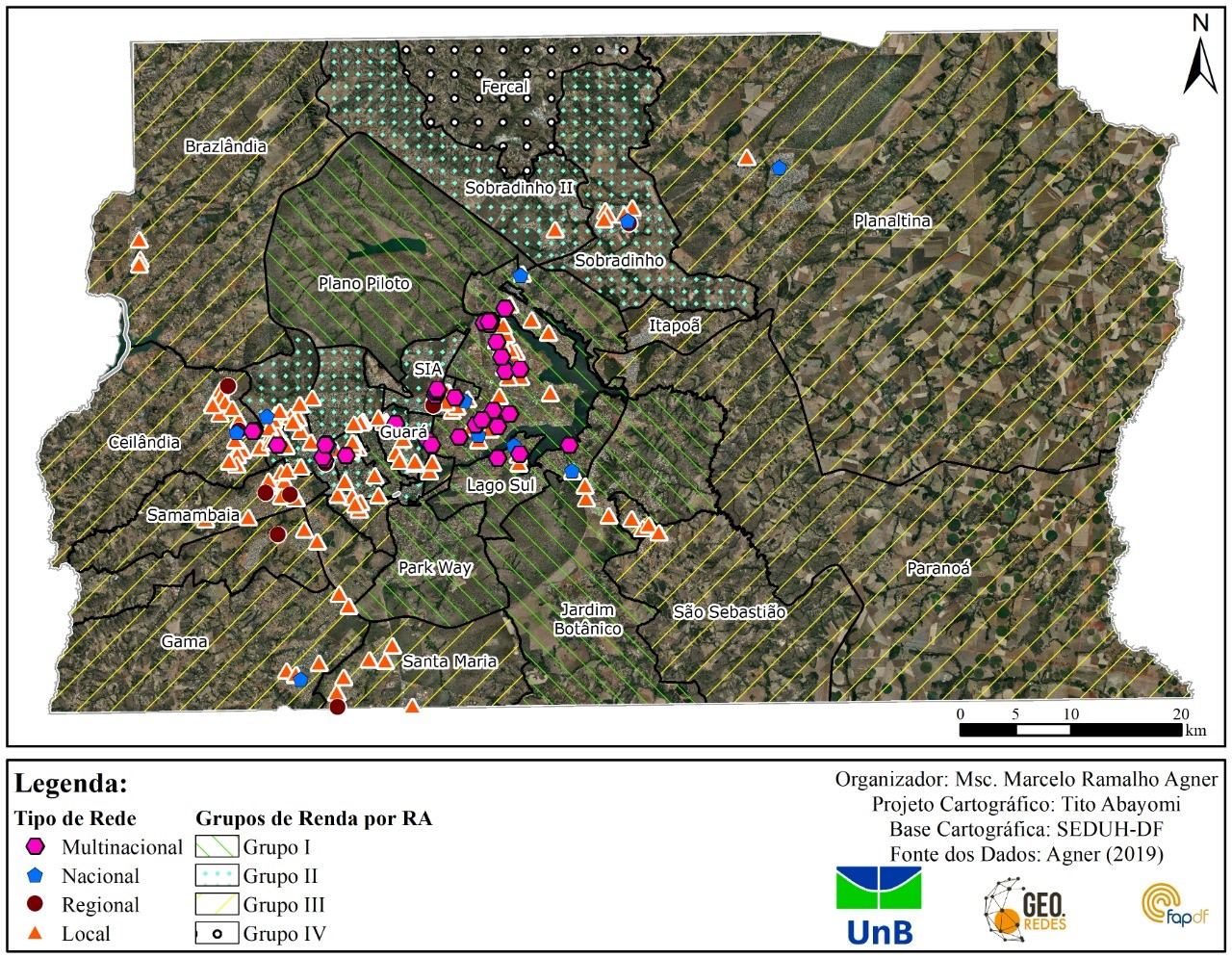Click the Park Way label
Screen dimensions: 1232x958
tap(435, 567)
